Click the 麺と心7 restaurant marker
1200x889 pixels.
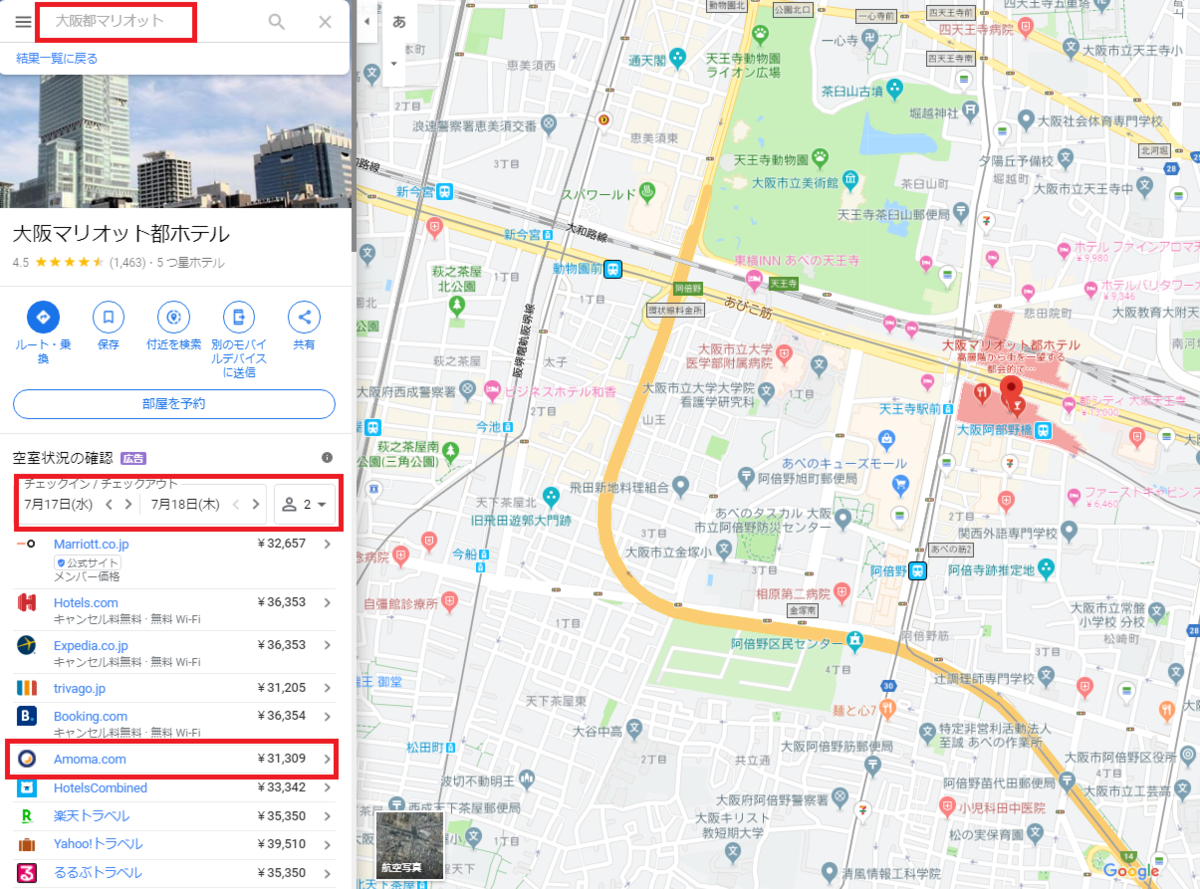click(888, 710)
